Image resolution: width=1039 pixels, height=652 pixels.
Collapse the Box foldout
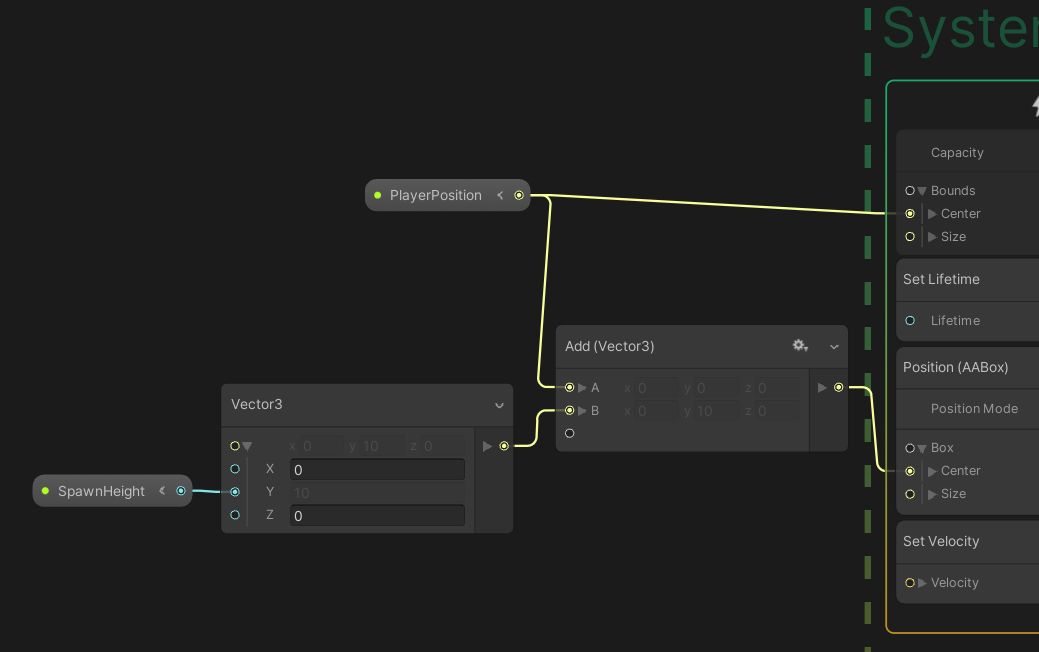coord(922,449)
